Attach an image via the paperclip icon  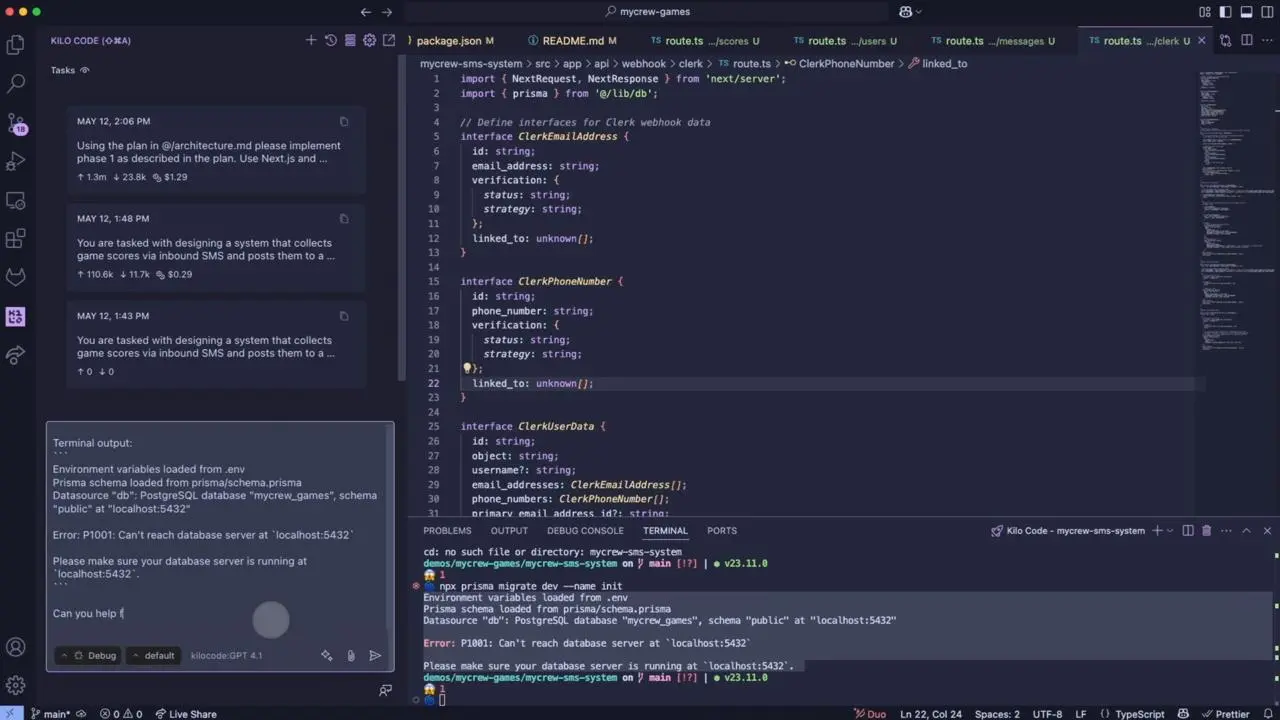(x=350, y=655)
